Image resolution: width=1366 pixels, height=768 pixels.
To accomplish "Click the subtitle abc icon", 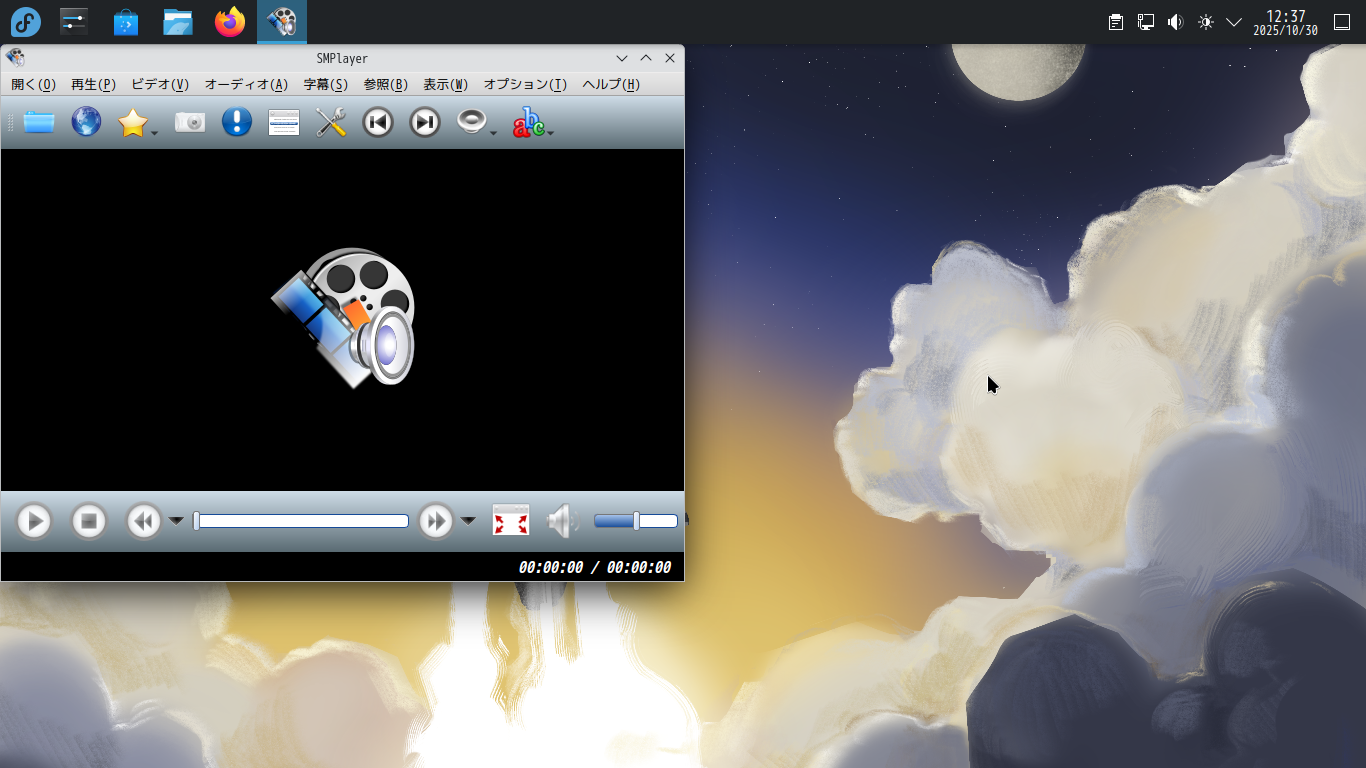I will (528, 123).
